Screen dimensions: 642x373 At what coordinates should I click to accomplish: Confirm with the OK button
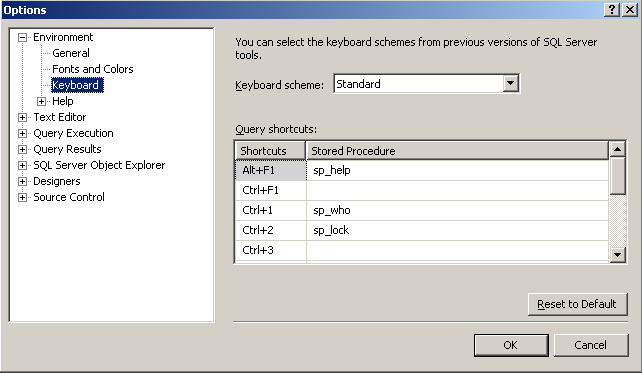(x=511, y=345)
